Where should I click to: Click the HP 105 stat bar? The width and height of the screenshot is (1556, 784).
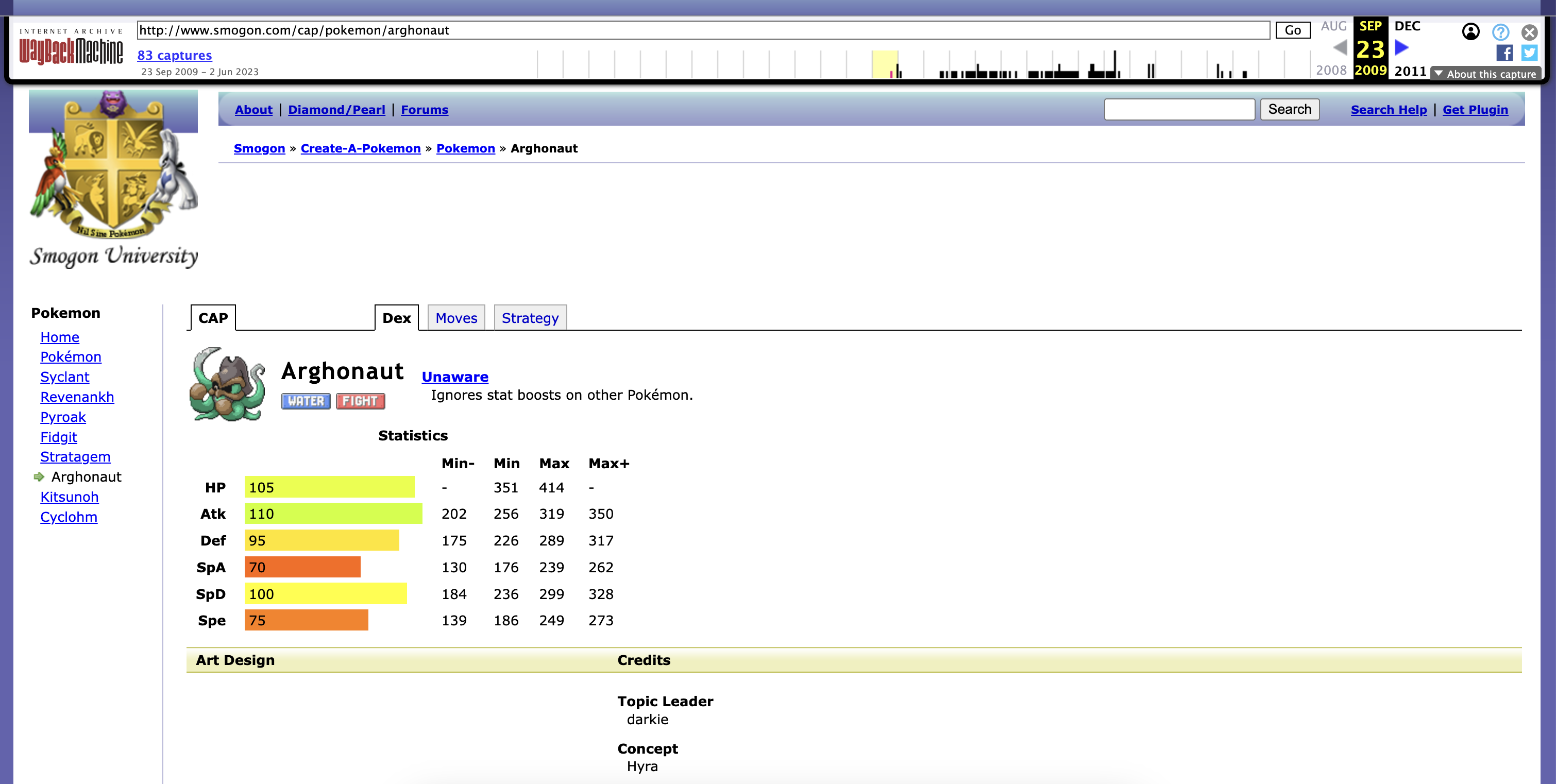pyautogui.click(x=329, y=487)
